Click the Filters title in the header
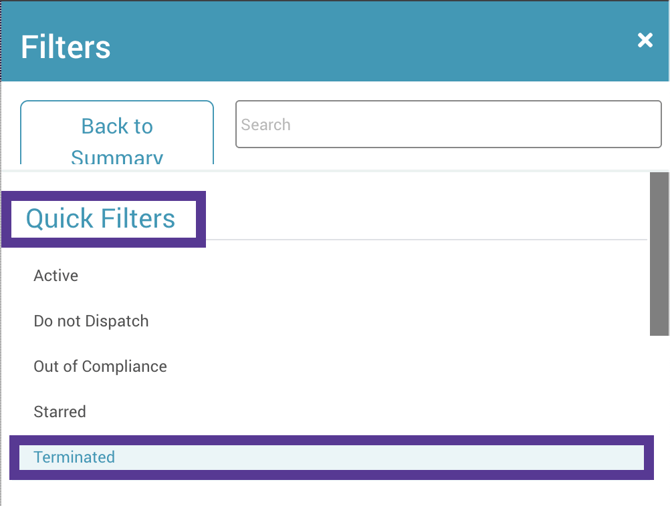670x506 pixels. point(66,47)
